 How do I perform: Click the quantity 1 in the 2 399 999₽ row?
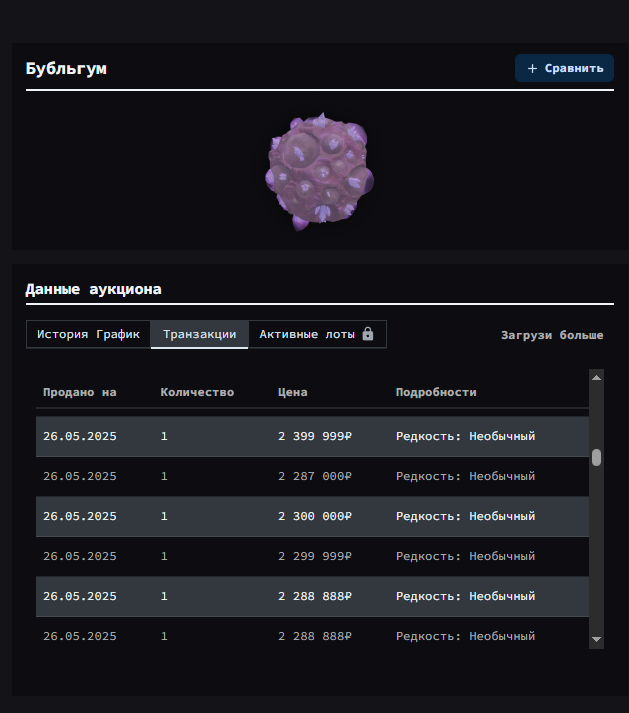pos(164,436)
